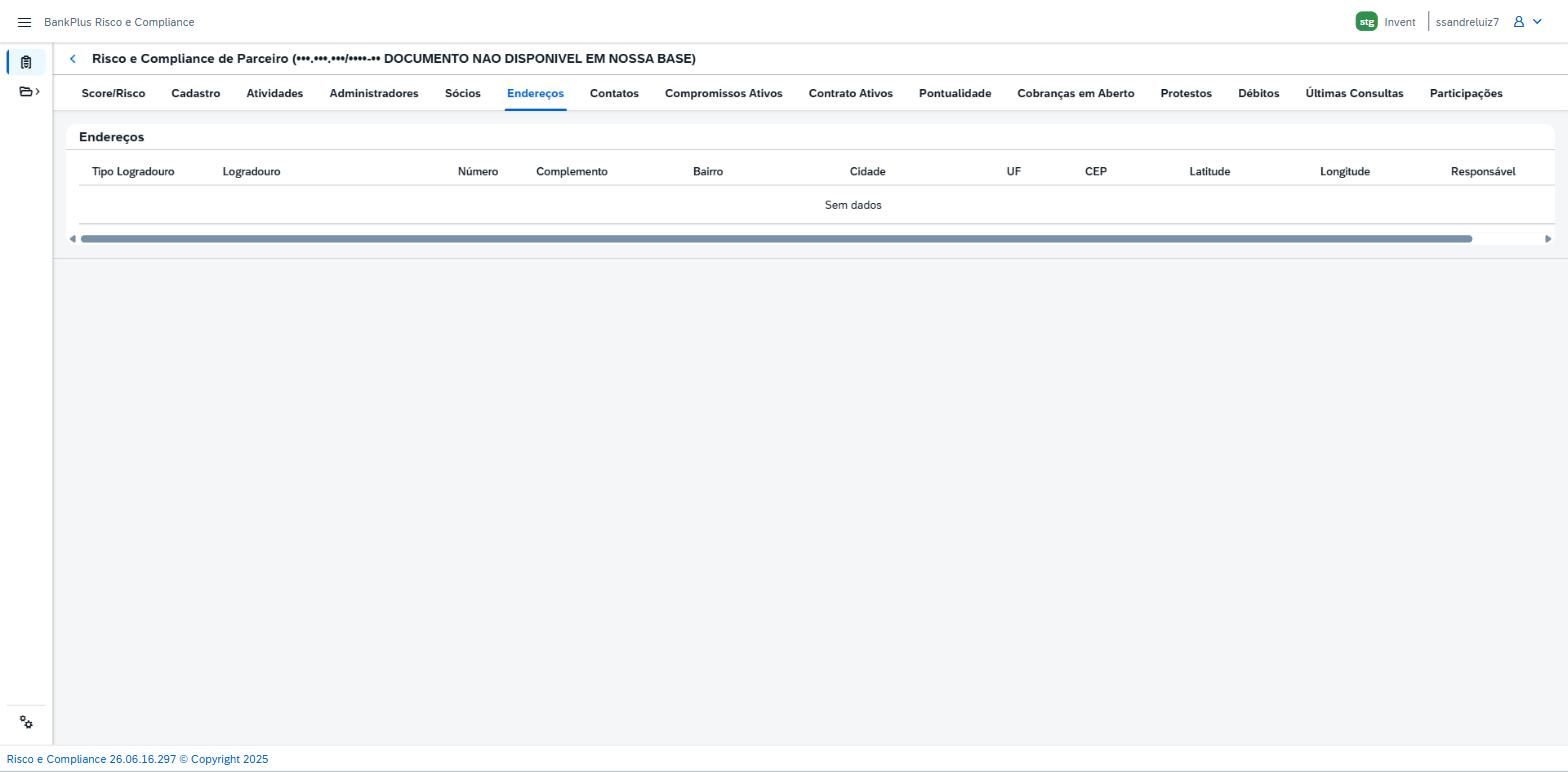Switch to the Protestos tab

[1186, 93]
